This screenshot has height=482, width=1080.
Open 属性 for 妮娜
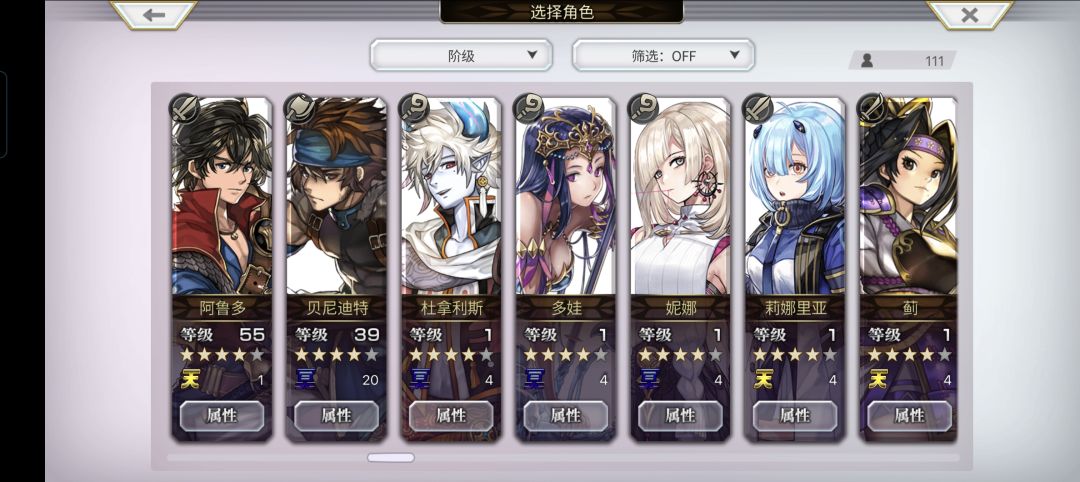[680, 415]
